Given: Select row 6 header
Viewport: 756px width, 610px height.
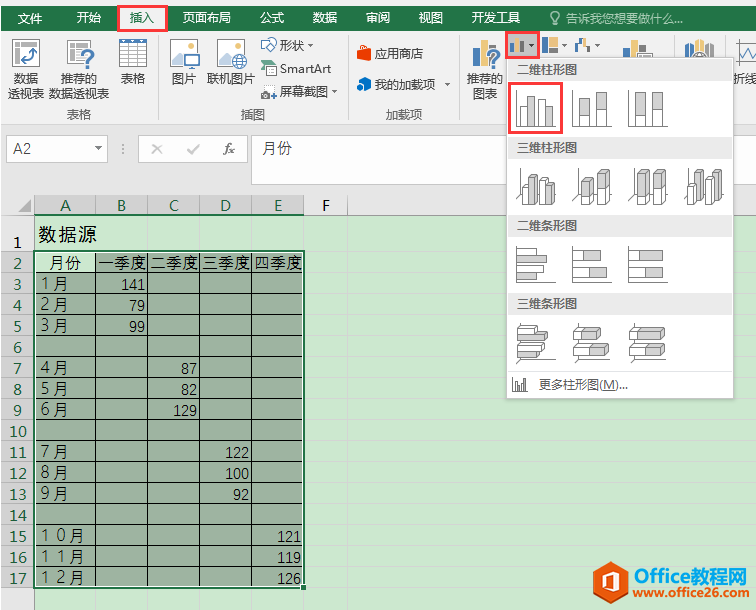Looking at the screenshot, I should coord(17,347).
